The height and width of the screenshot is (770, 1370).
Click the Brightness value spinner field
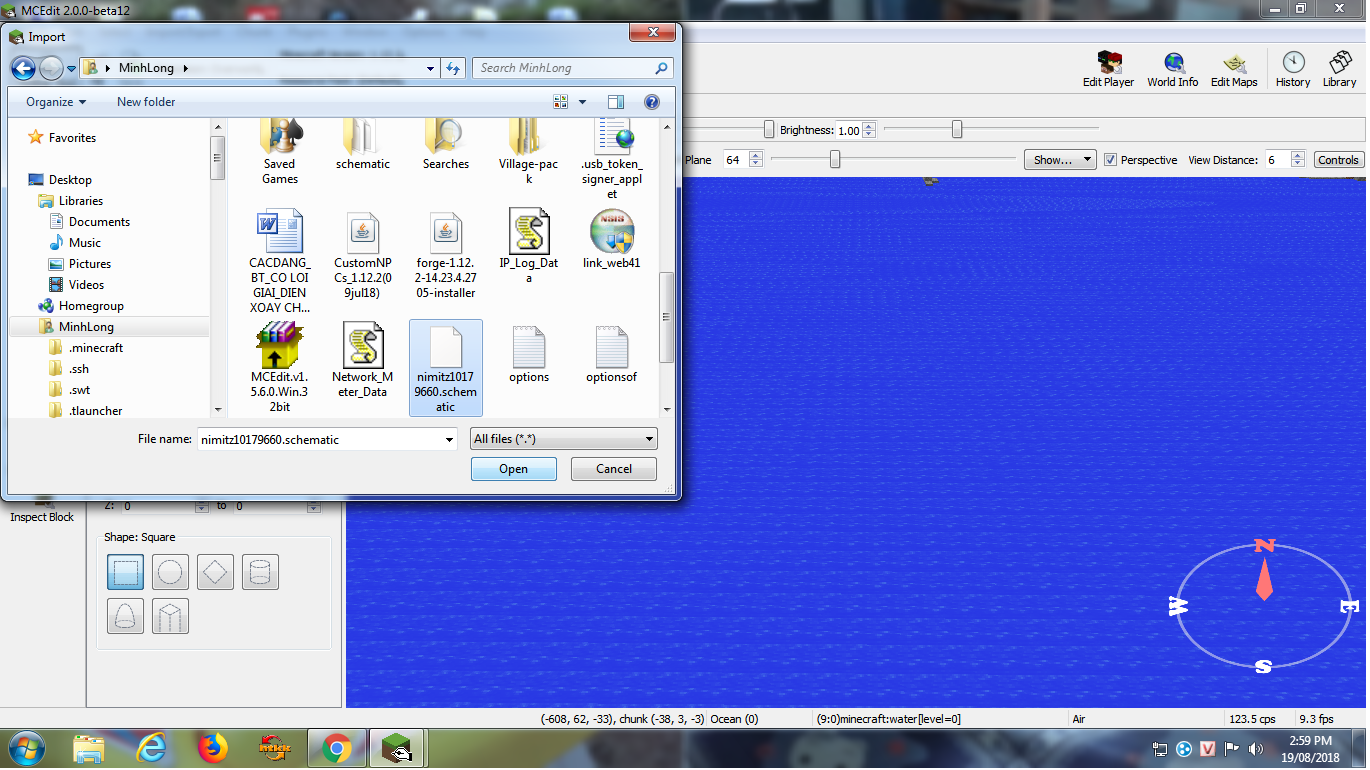click(x=849, y=130)
